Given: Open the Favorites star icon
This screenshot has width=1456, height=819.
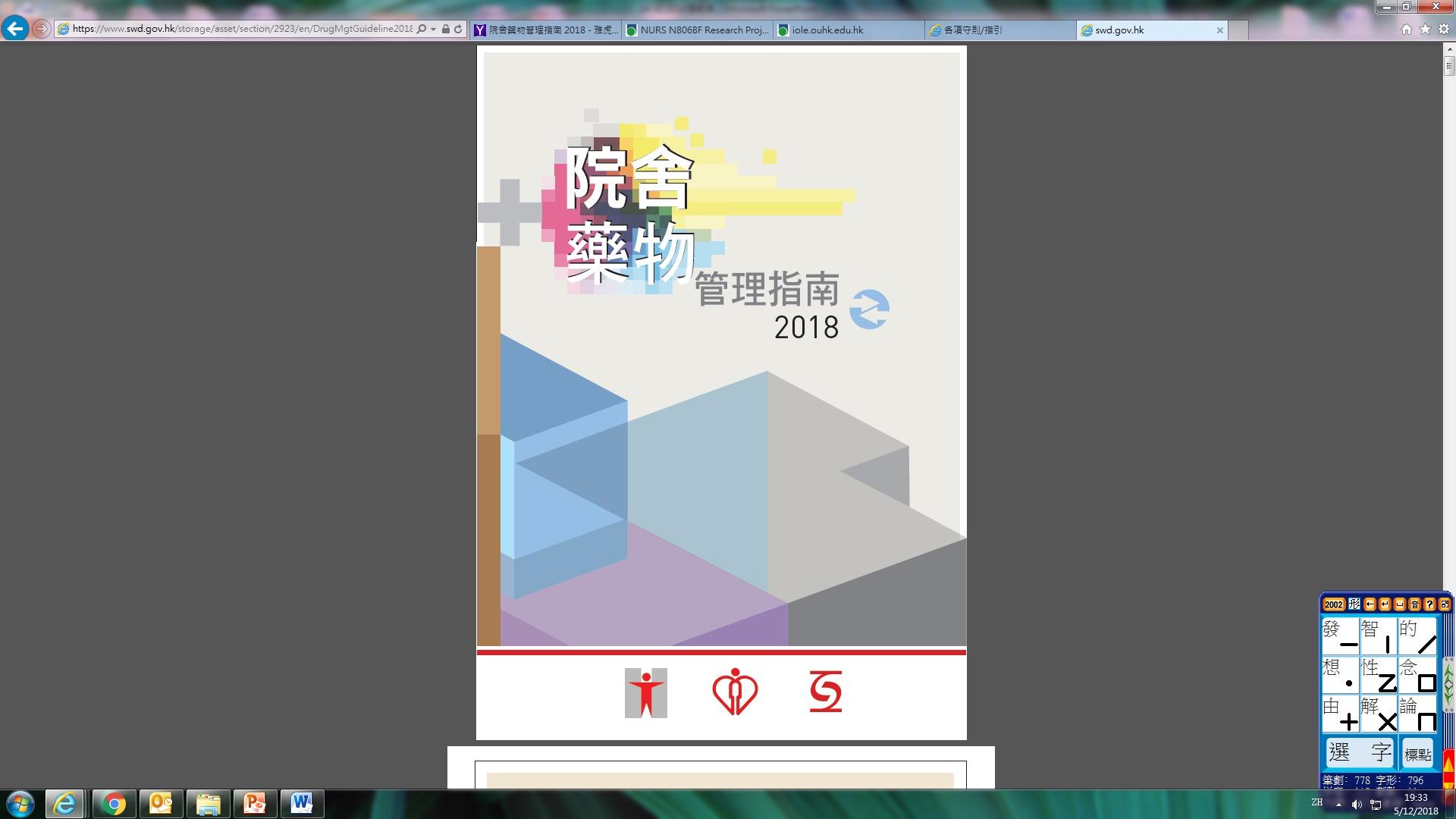Looking at the screenshot, I should (x=1425, y=30).
